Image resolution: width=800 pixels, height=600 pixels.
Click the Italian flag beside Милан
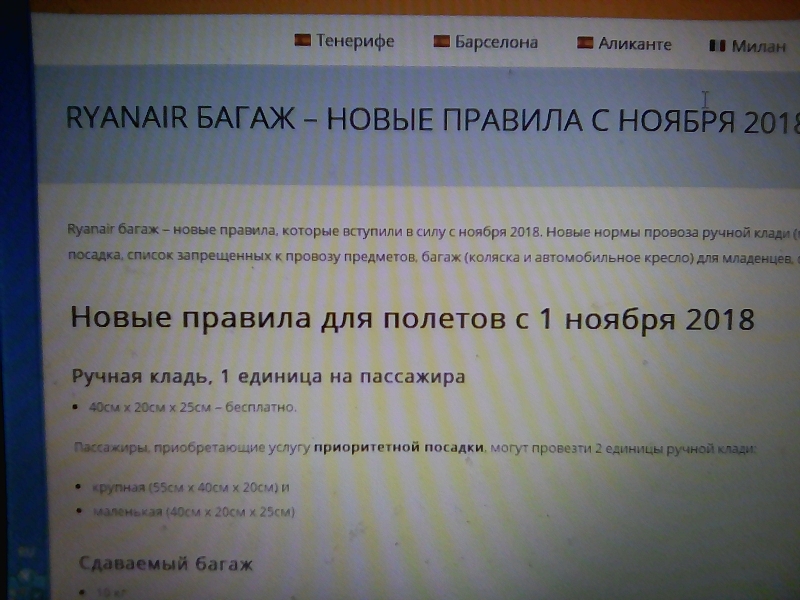717,46
